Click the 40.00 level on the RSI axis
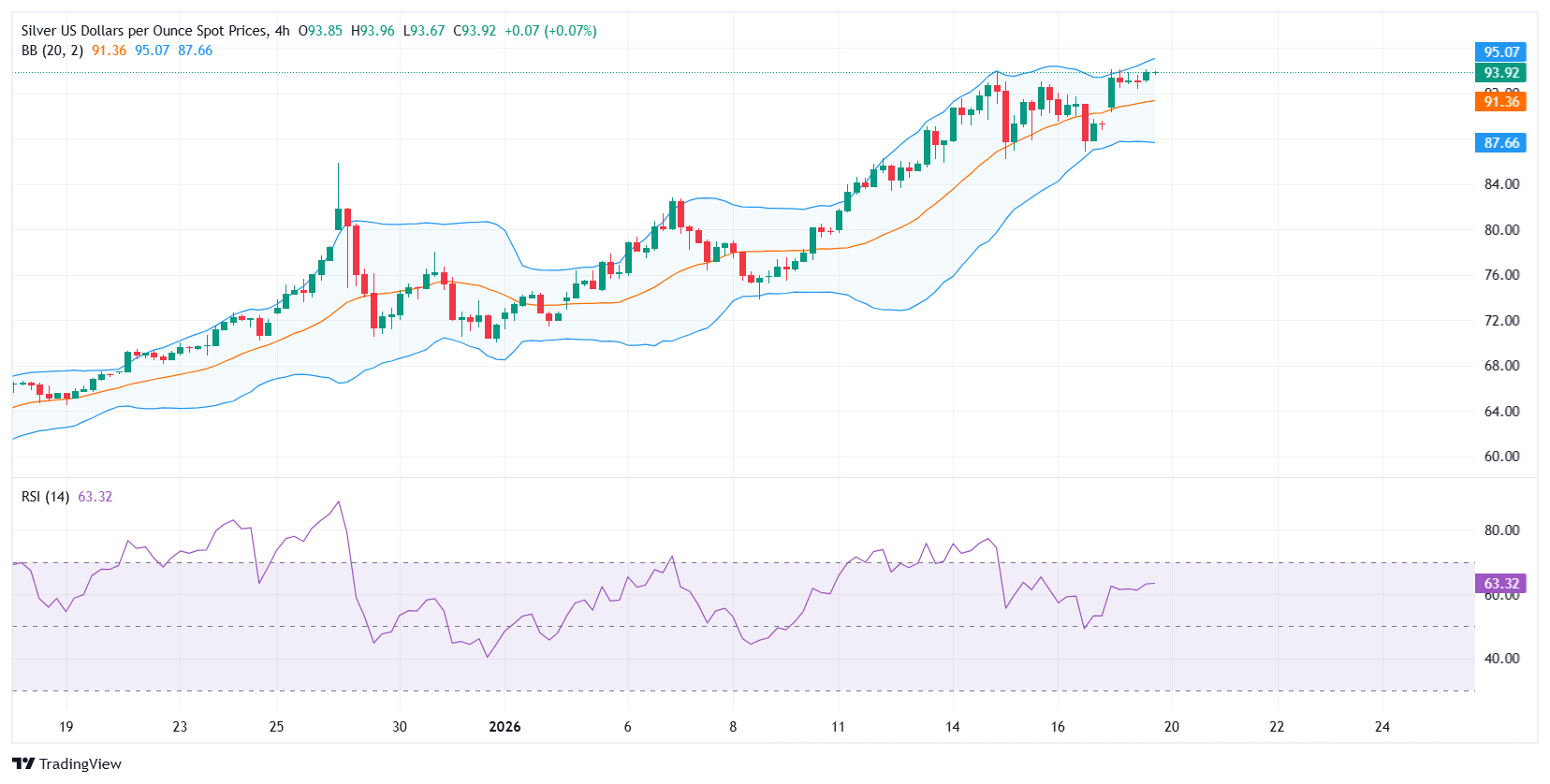1550x784 pixels. click(1501, 659)
